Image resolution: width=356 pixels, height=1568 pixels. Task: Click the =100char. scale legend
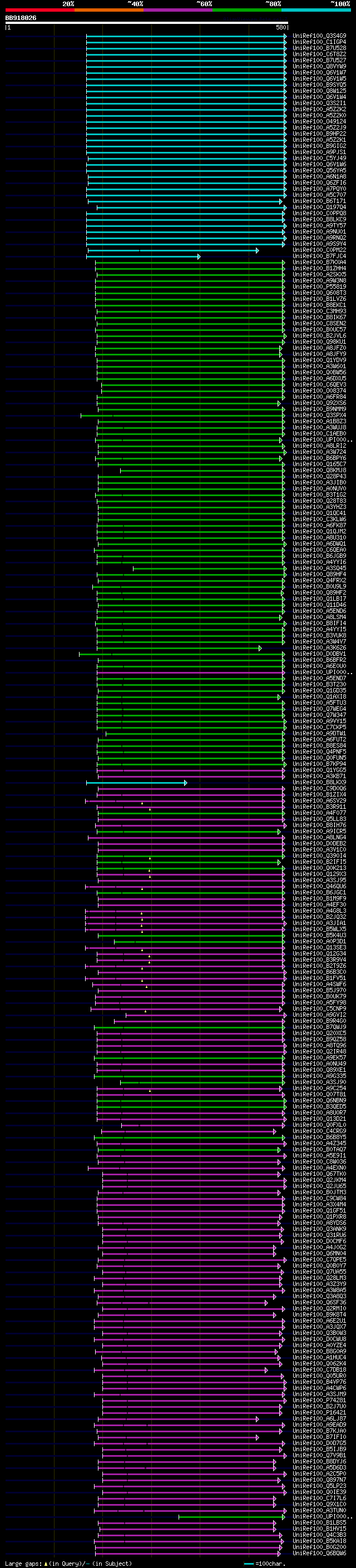264,1563
